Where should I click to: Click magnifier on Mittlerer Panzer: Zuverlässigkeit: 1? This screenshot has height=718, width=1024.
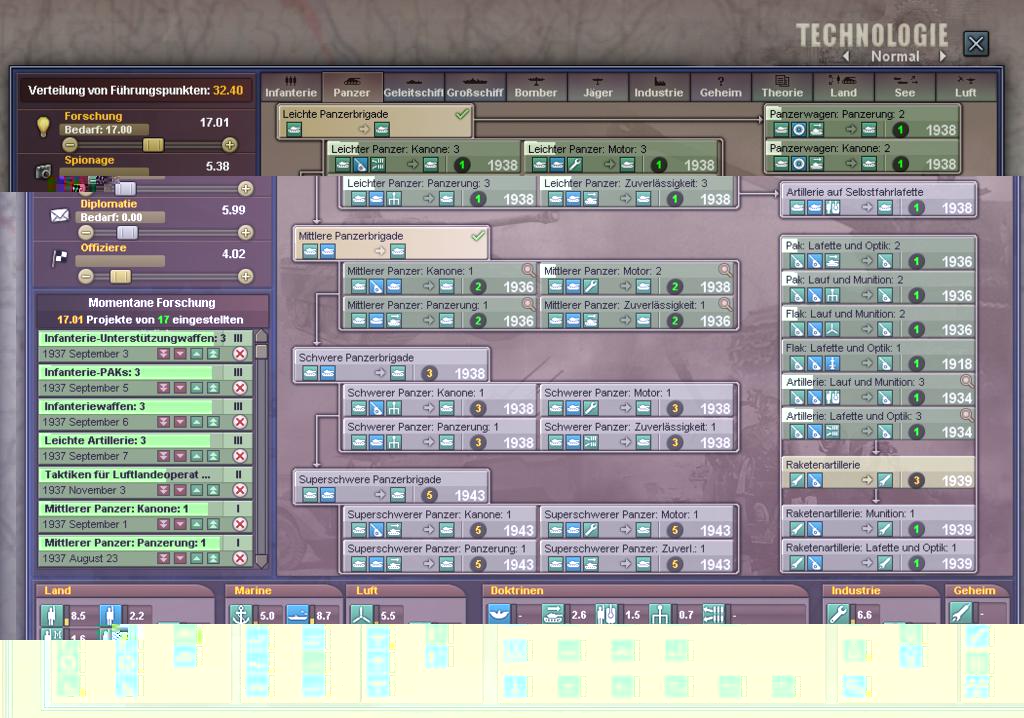coord(724,304)
